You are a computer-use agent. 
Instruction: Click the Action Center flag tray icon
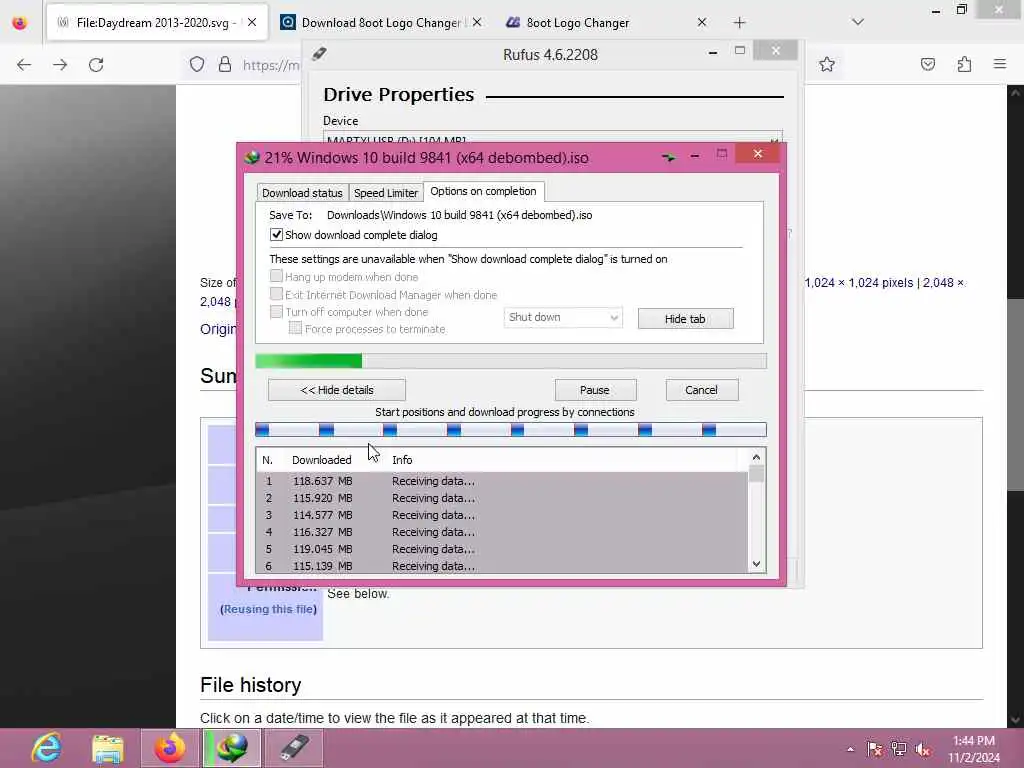[874, 749]
